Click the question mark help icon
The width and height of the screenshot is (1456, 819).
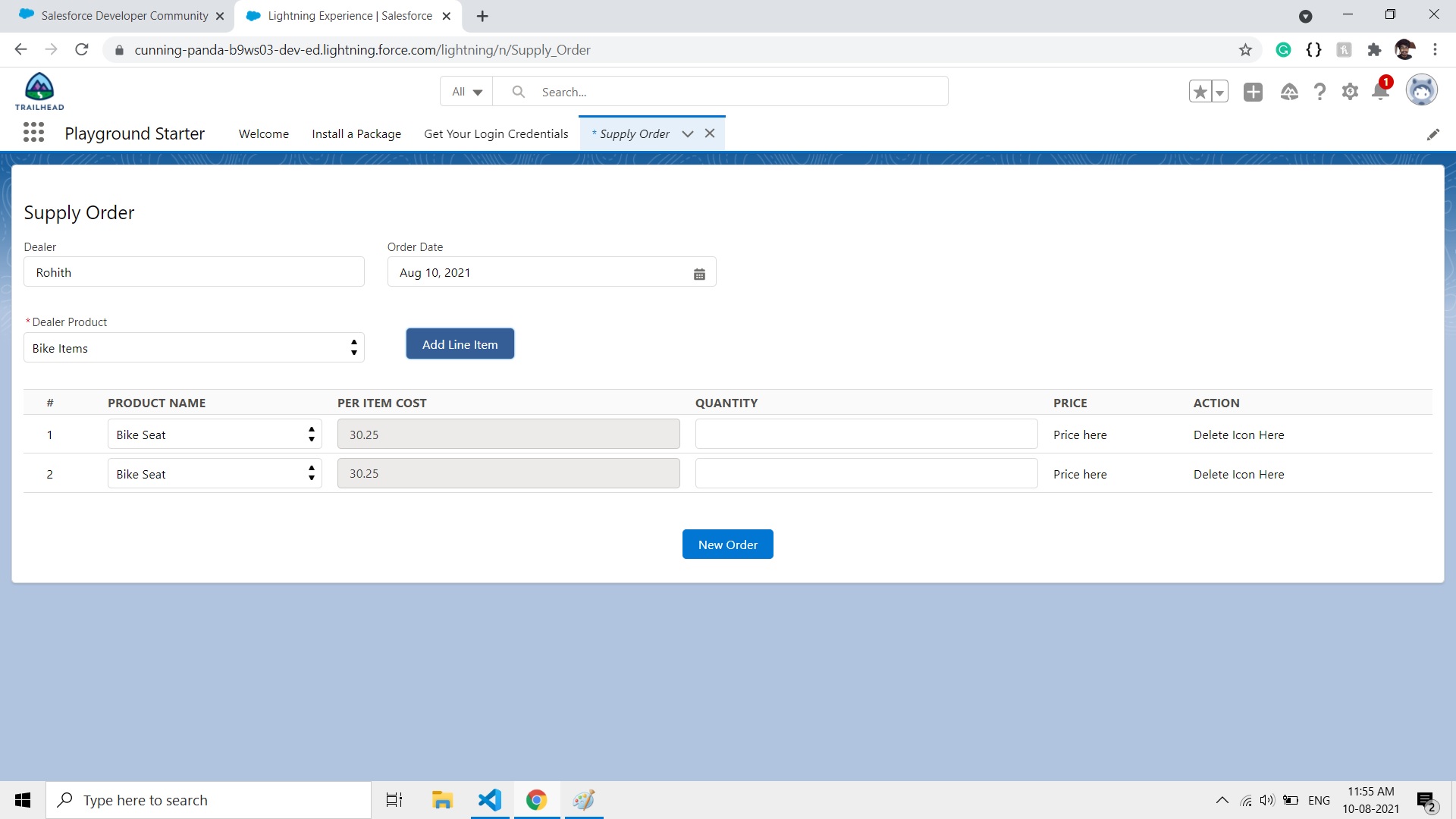[1319, 91]
